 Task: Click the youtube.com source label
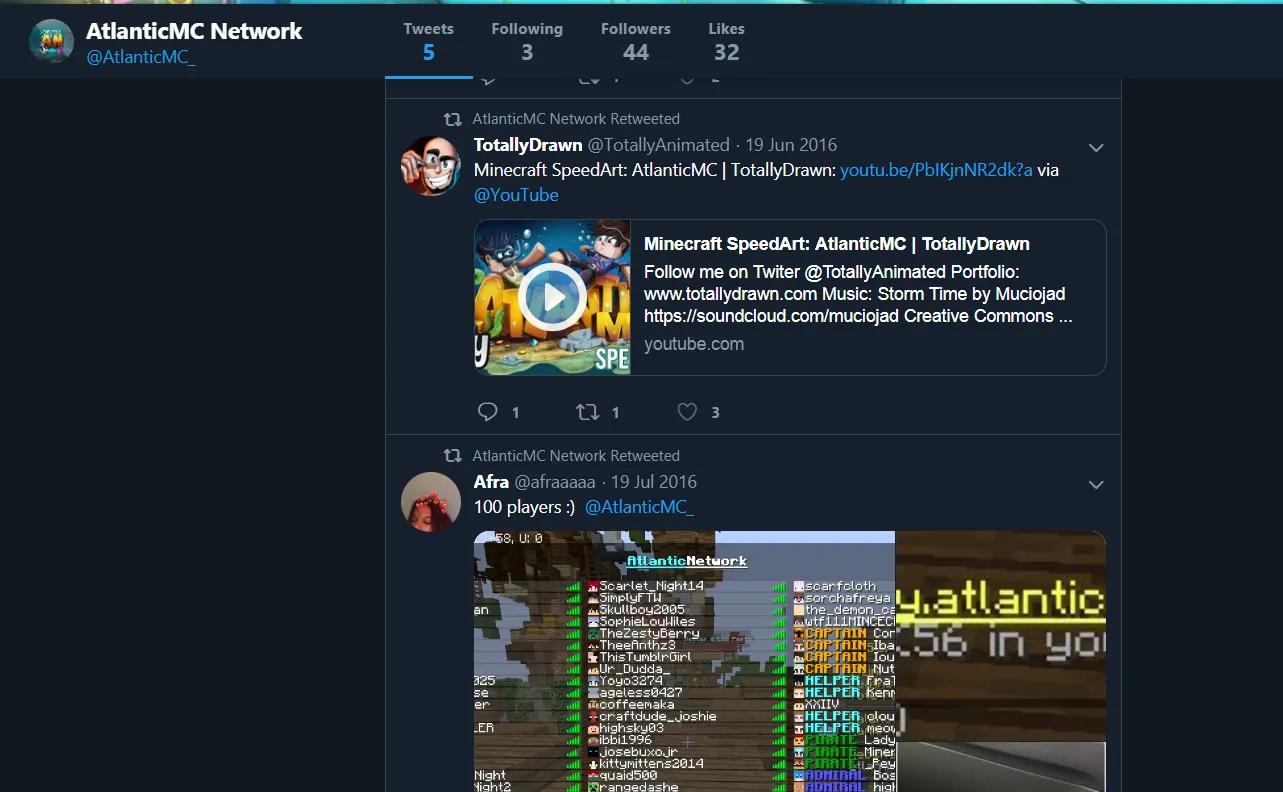pyautogui.click(x=694, y=344)
